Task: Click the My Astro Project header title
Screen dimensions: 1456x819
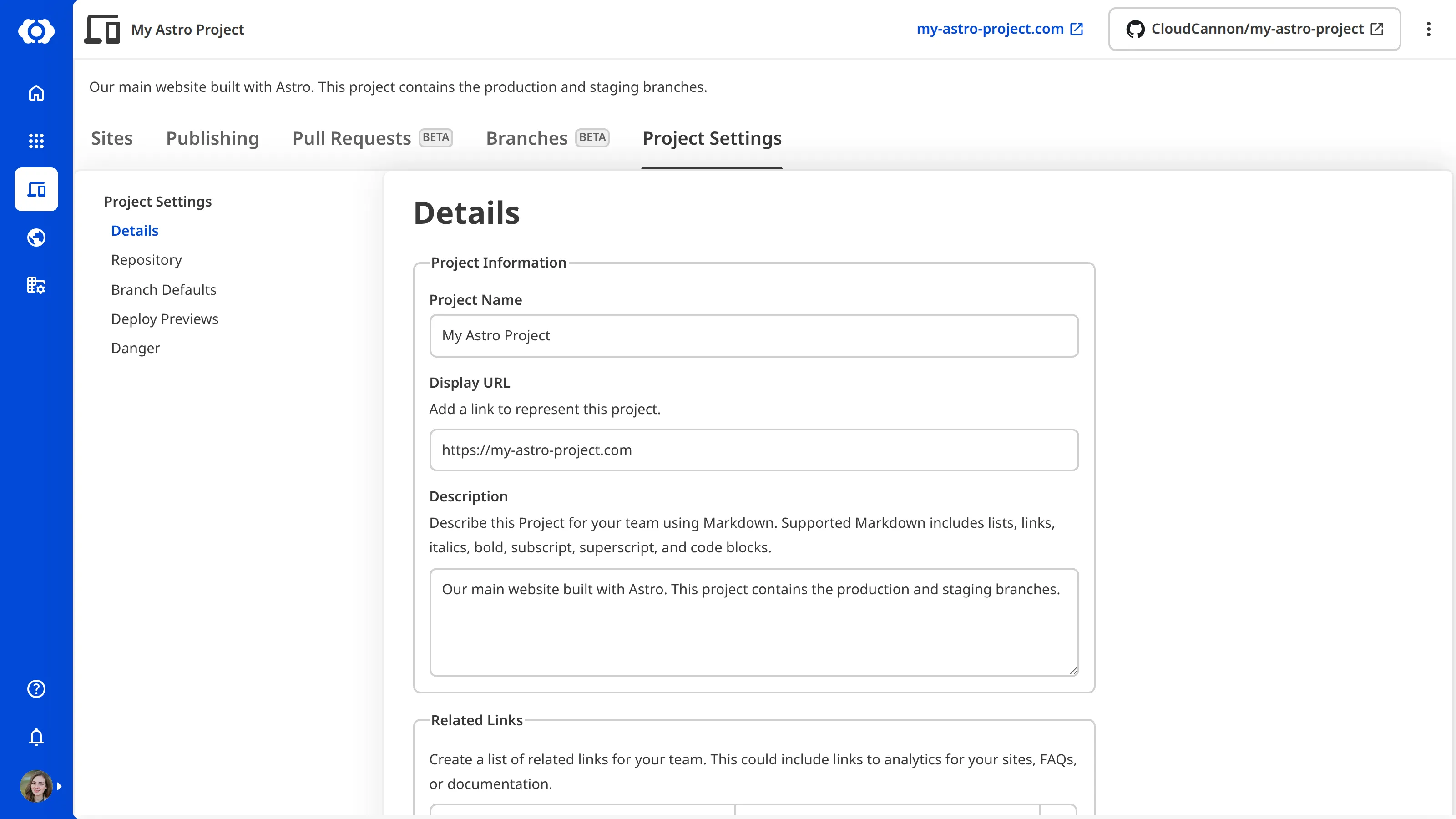Action: point(187,30)
